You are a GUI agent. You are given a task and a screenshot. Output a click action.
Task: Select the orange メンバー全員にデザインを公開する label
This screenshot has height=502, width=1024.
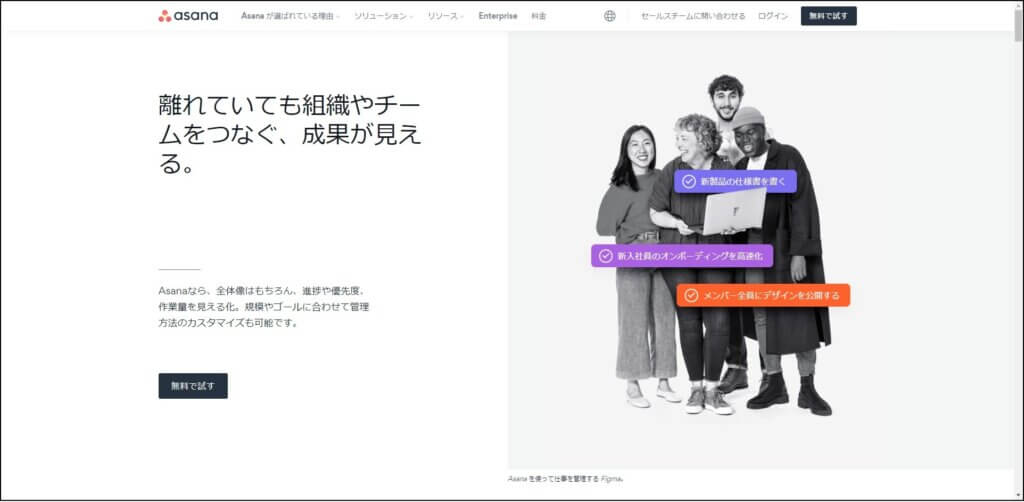tap(770, 295)
